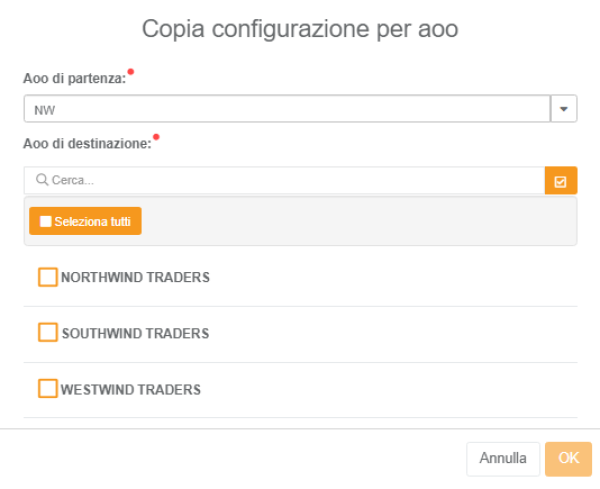
Task: Click the Copia configurazione per aoo title
Action: pos(300,29)
